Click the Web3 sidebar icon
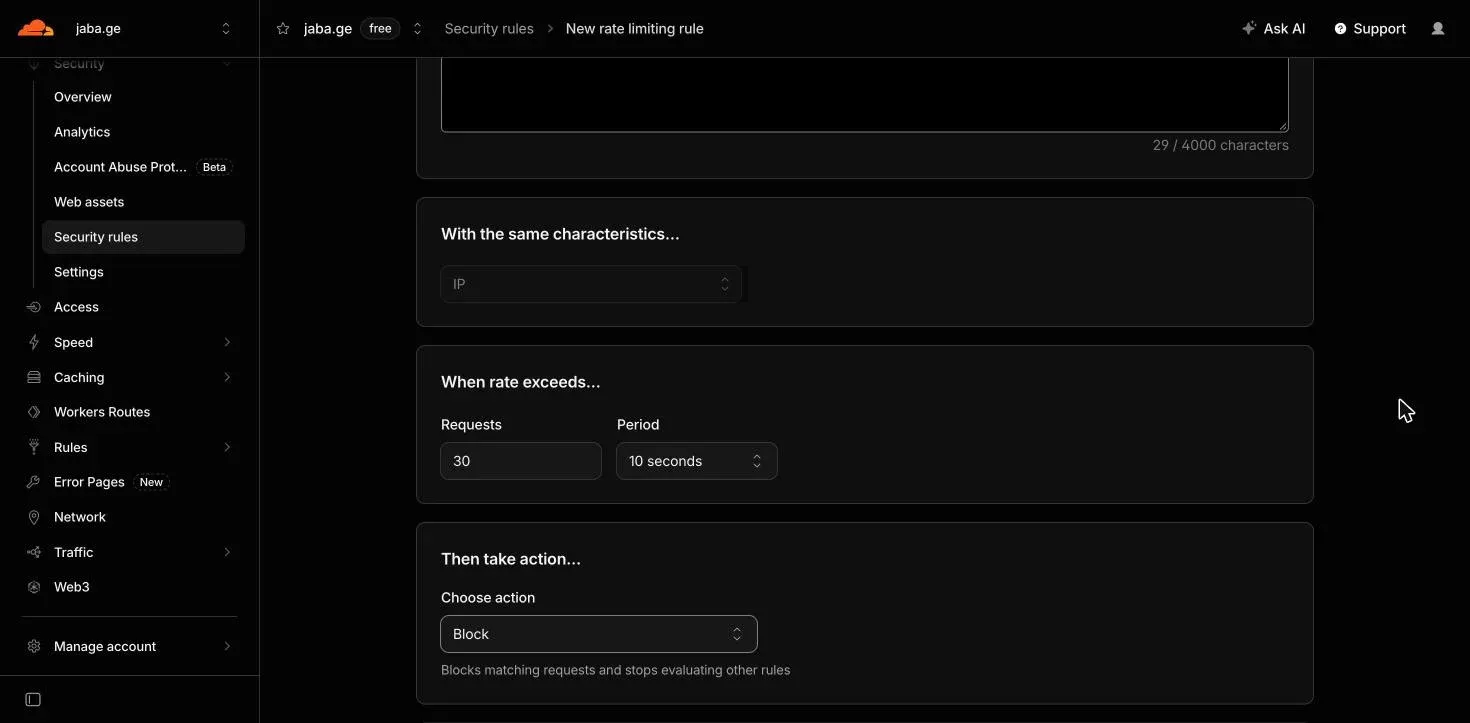The image size is (1470, 723). (x=34, y=587)
